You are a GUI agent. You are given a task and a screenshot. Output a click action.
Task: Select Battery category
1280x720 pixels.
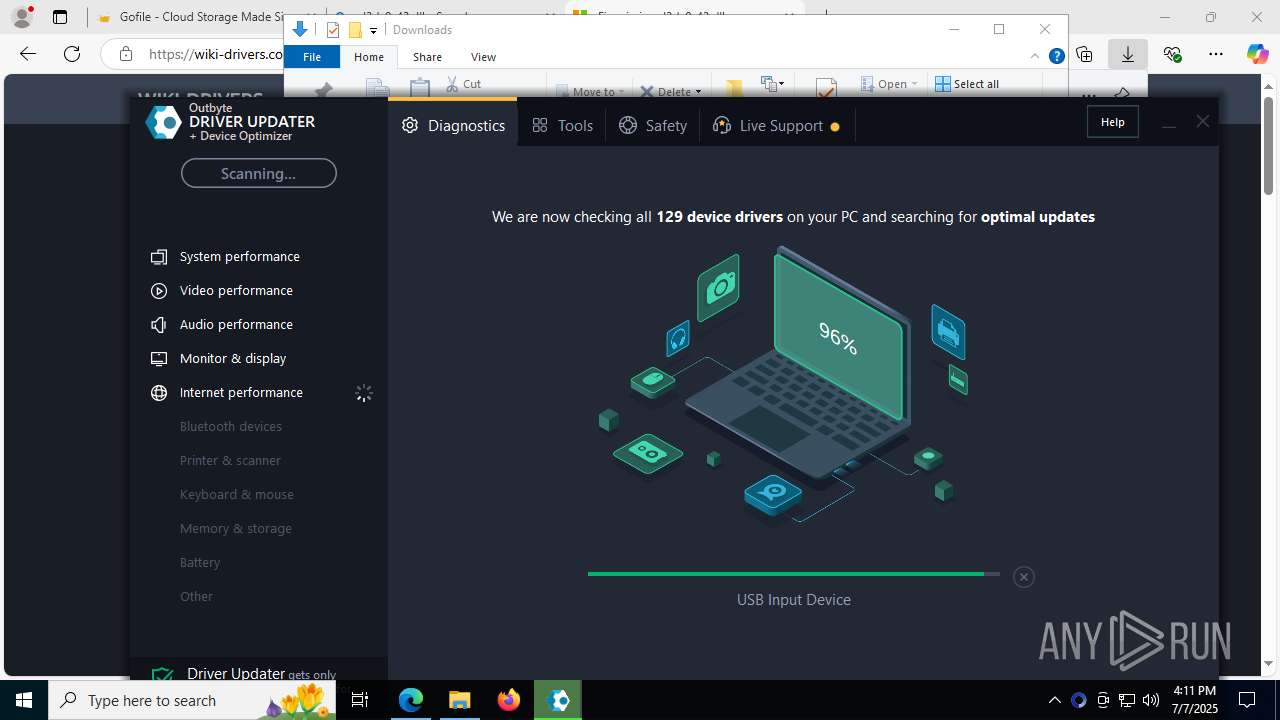(200, 562)
